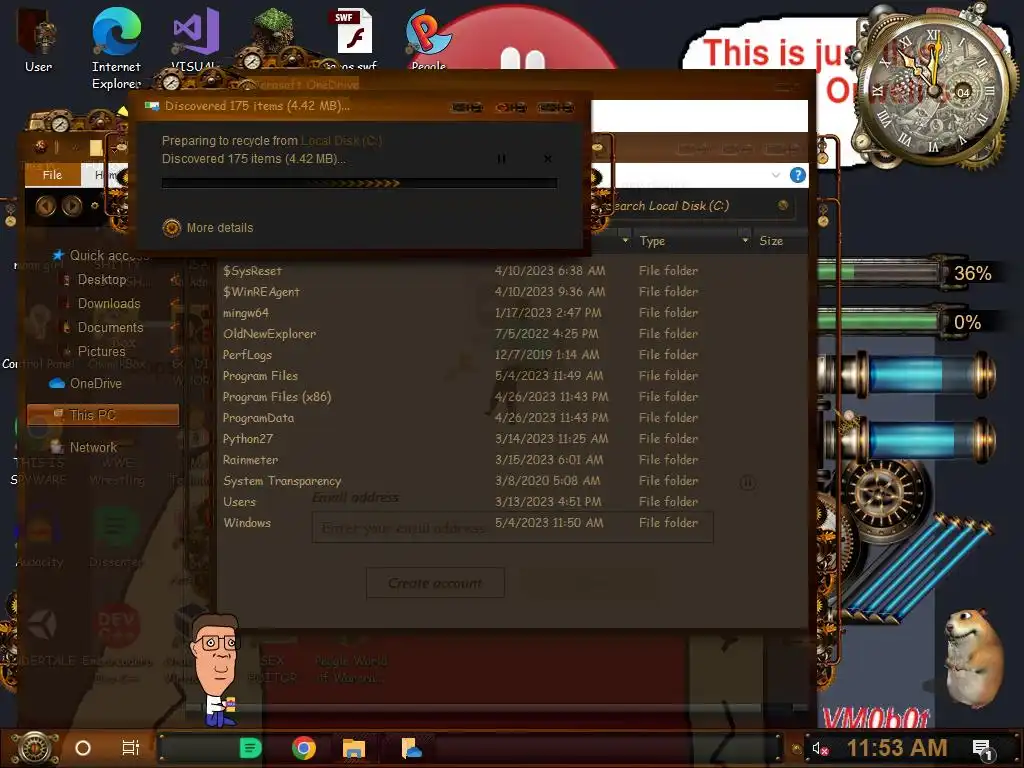Select Quick access in navigation pane
This screenshot has width=1024, height=768.
pyautogui.click(x=103, y=255)
